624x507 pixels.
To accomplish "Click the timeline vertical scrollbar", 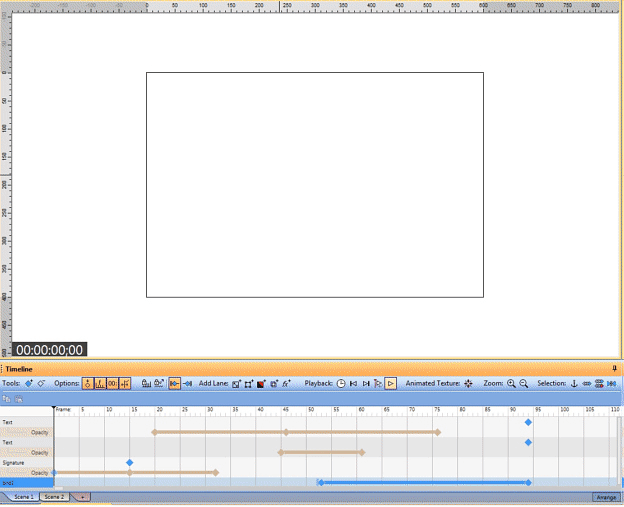I will [x=620, y=449].
